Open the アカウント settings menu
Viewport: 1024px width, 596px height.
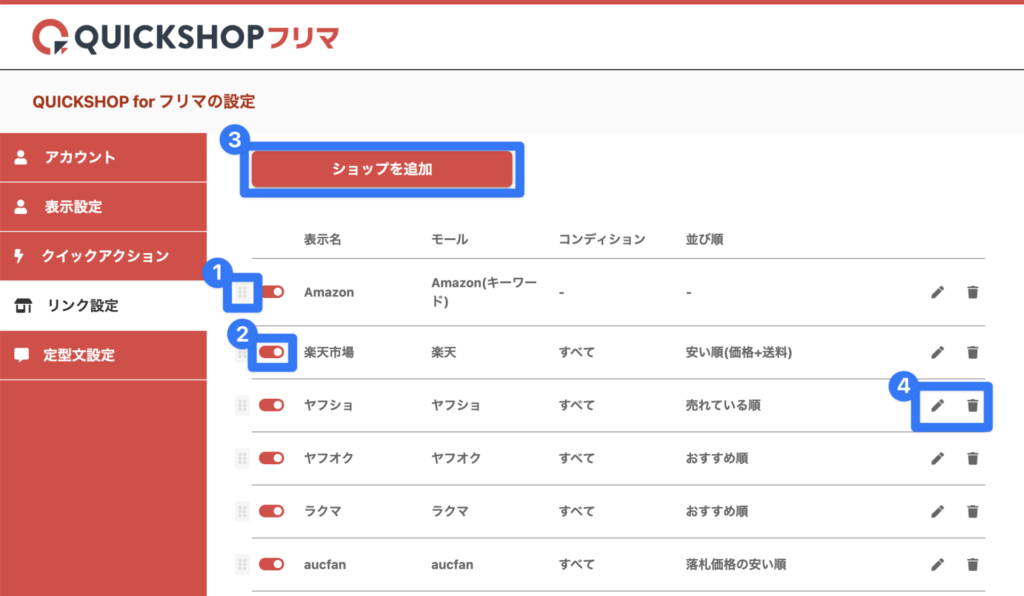tap(103, 157)
